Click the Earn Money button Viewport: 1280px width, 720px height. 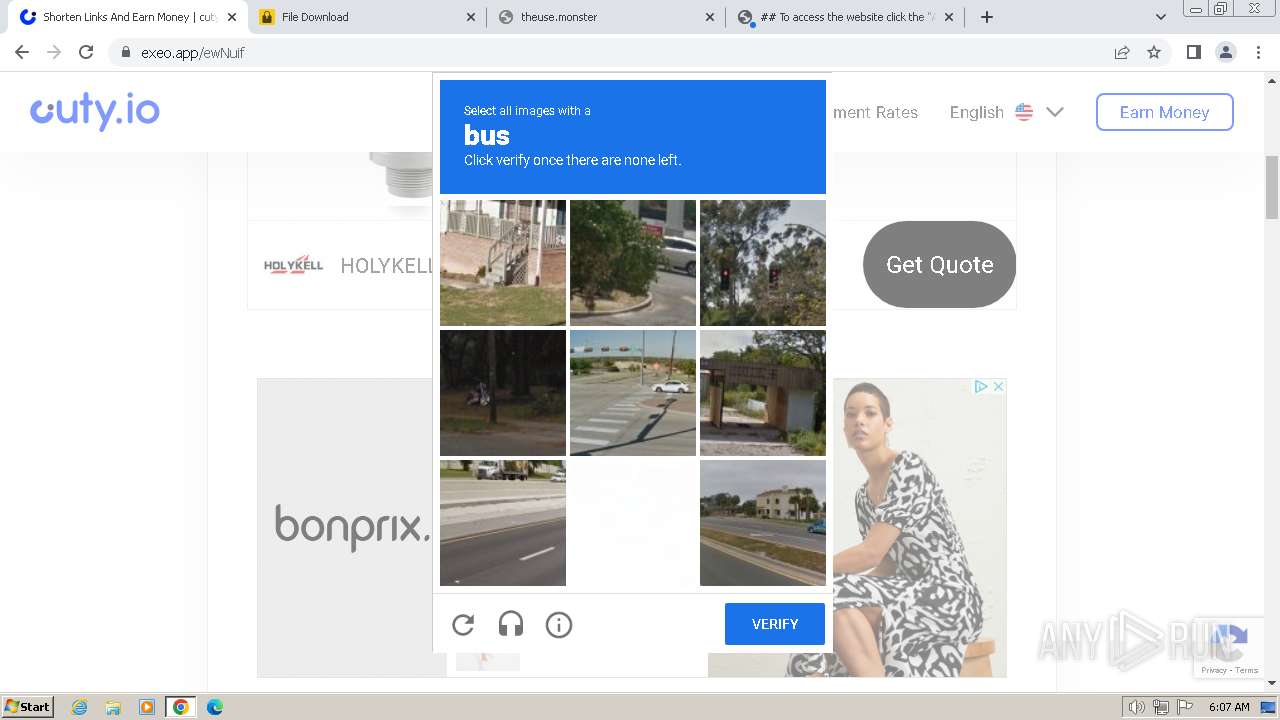click(1164, 112)
